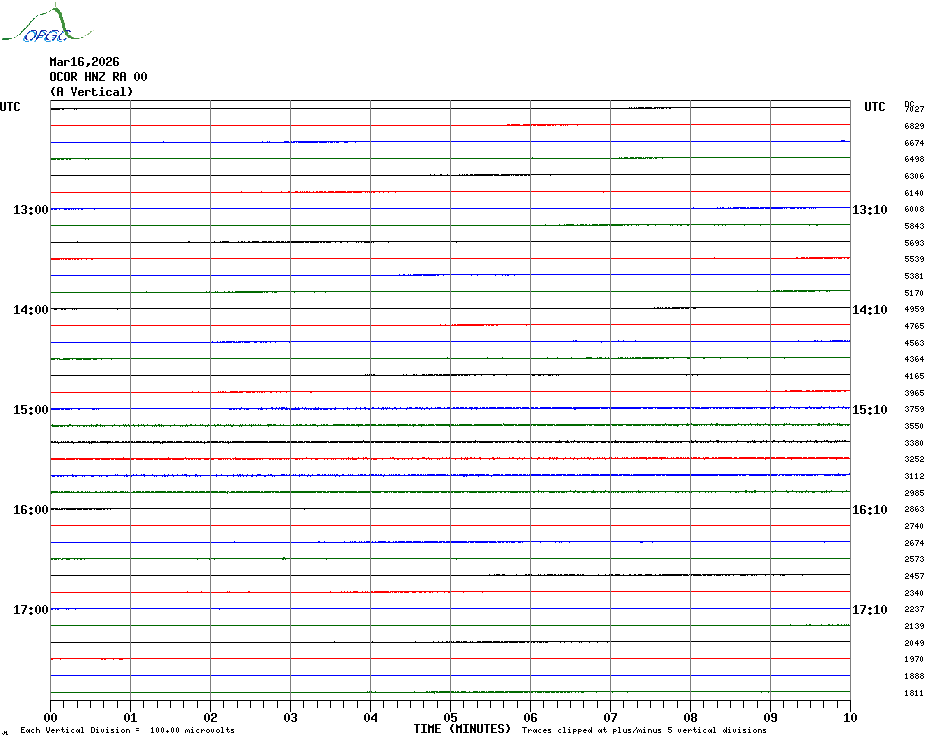Viewport: 930px width, 744px height.
Task: Click the 08 minute axis label
Action: click(x=690, y=718)
